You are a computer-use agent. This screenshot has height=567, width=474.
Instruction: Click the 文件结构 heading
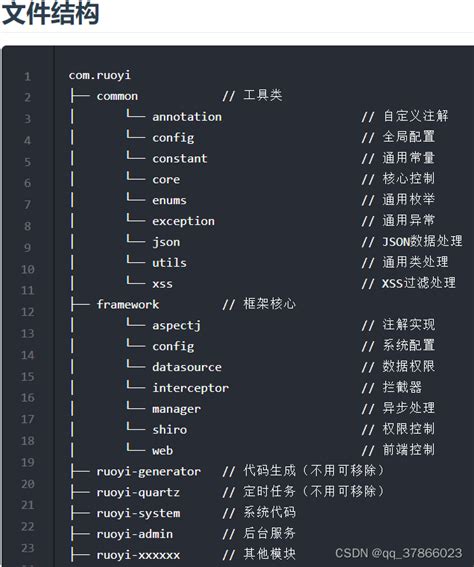(x=50, y=13)
